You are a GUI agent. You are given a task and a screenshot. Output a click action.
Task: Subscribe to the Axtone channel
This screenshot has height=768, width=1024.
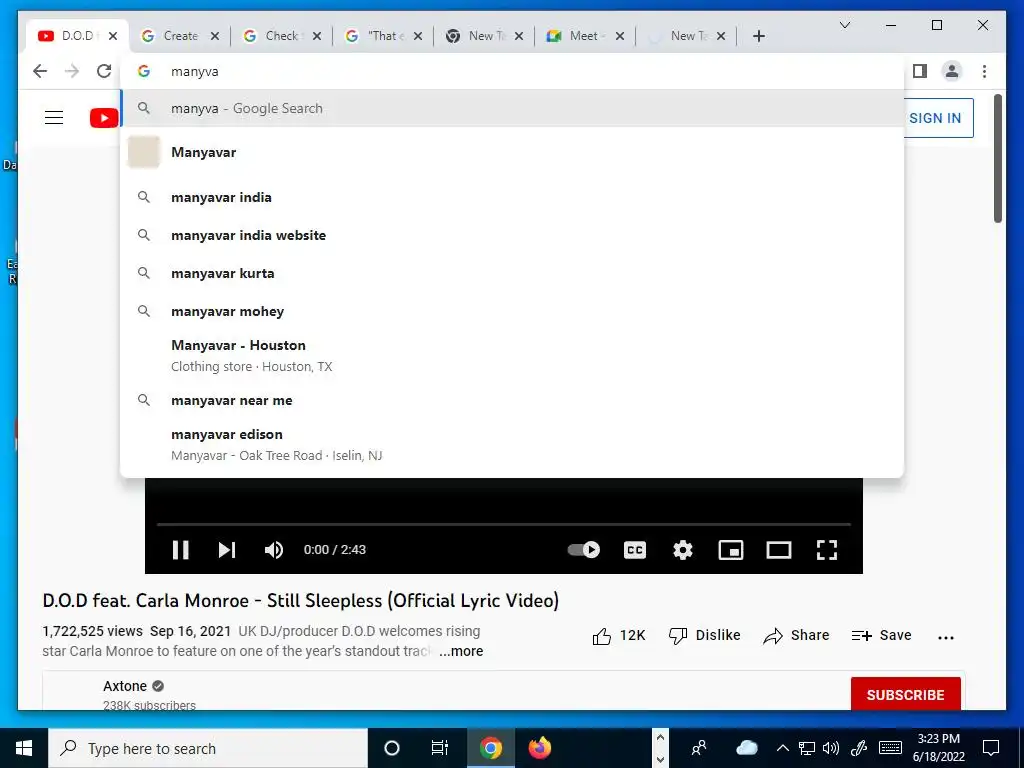coord(905,694)
